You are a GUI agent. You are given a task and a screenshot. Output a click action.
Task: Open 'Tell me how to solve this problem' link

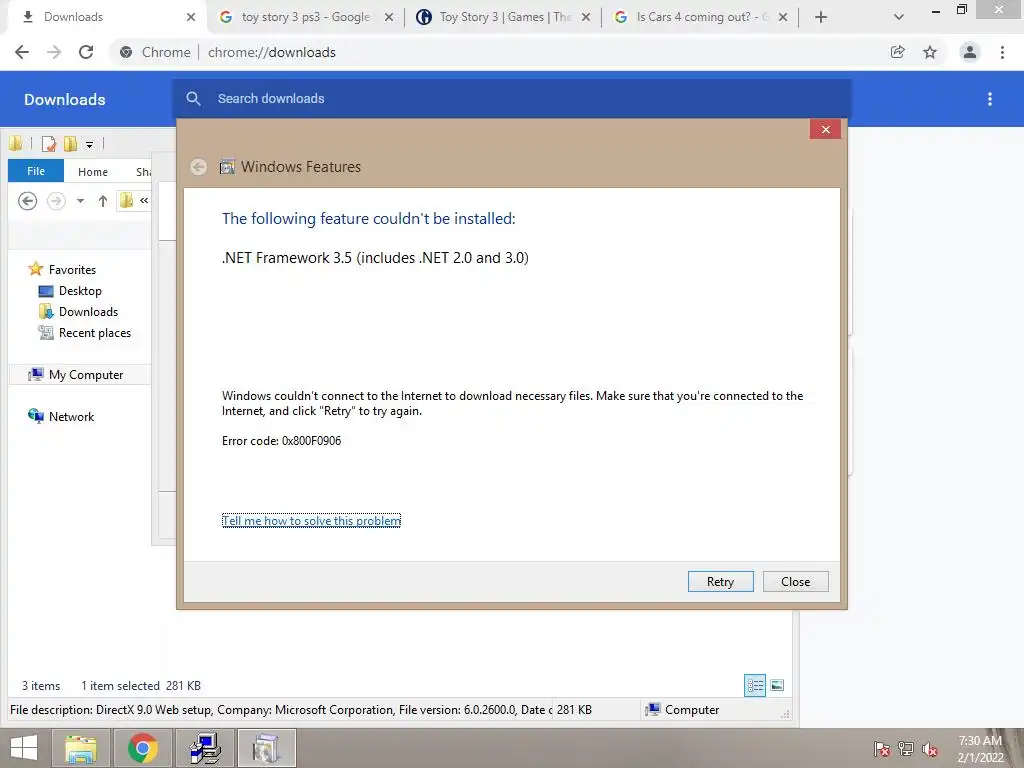click(311, 520)
